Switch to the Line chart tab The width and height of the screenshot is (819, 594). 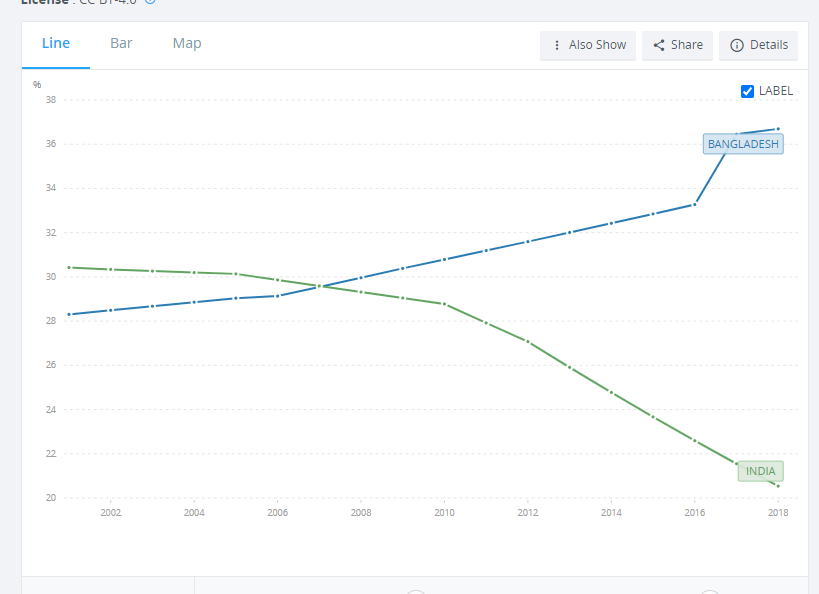pyautogui.click(x=56, y=44)
